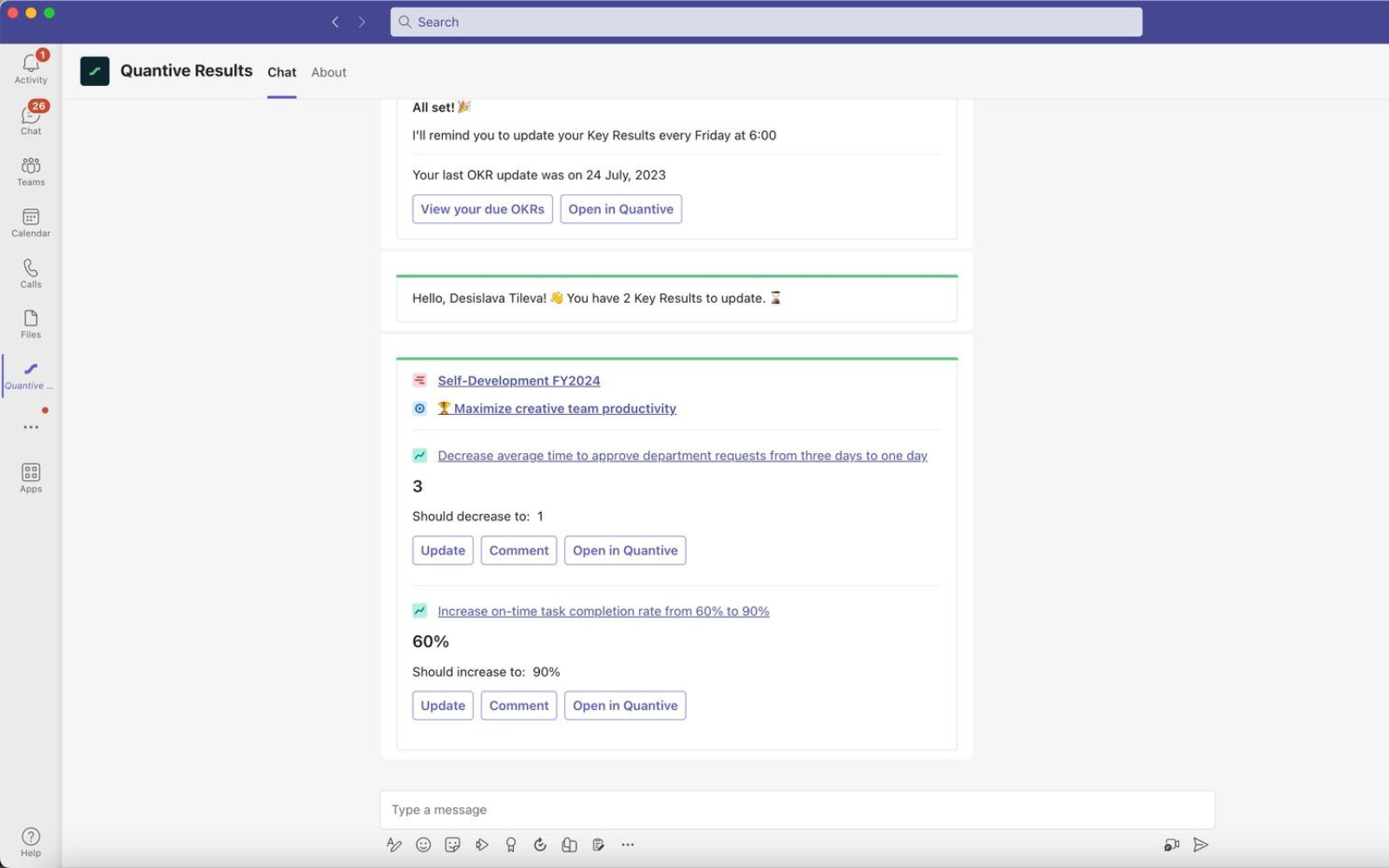
Task: Open text formatting options in compose bar
Action: (x=394, y=845)
